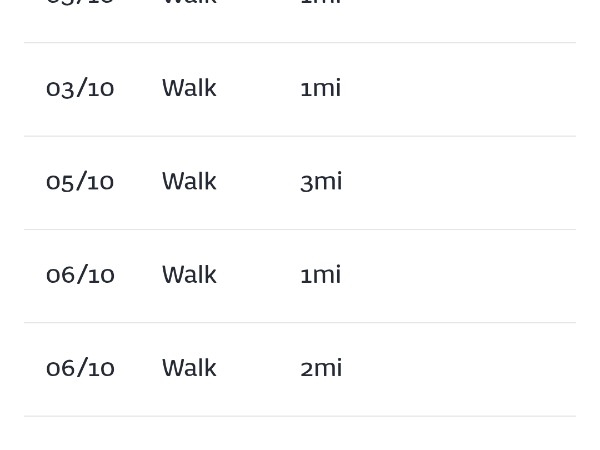
Task: Click blank space right of 2mi entry
Action: [460, 368]
